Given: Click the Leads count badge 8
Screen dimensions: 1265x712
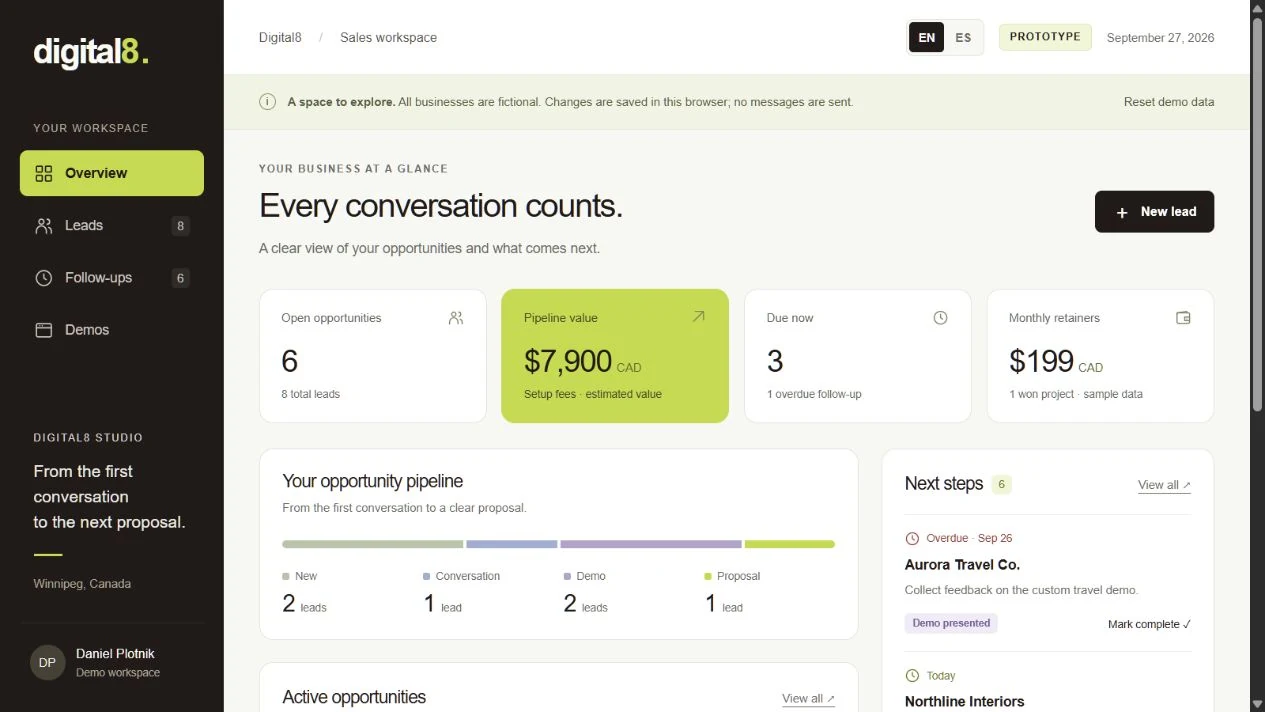Looking at the screenshot, I should [181, 226].
